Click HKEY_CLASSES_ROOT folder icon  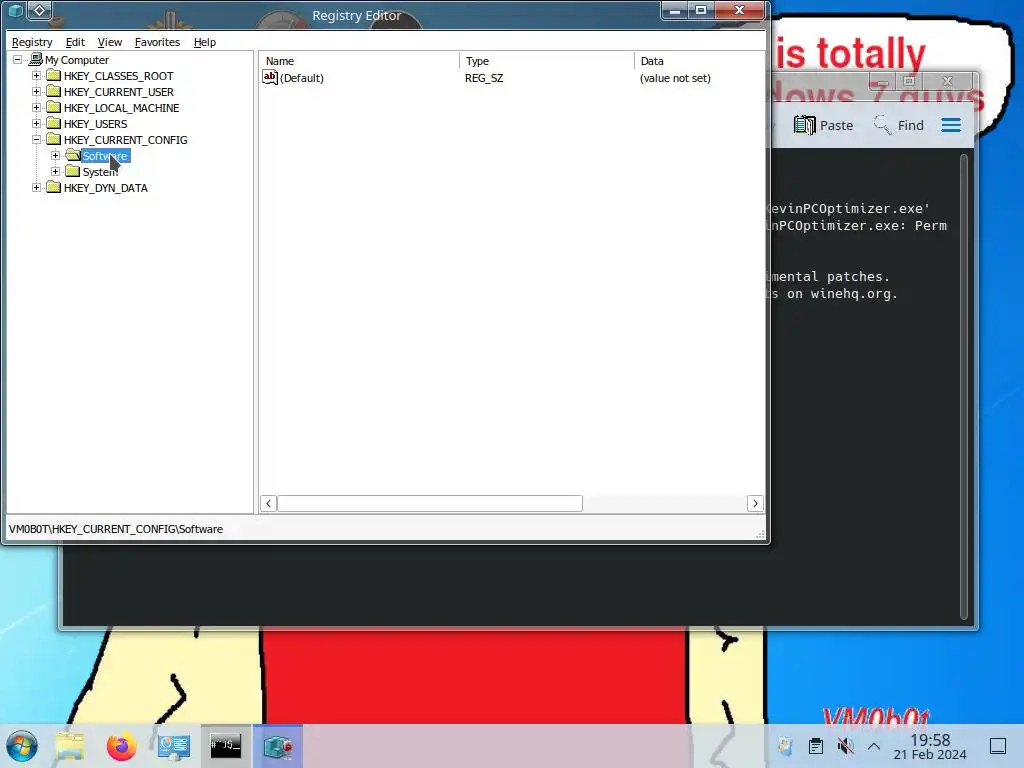coord(54,75)
